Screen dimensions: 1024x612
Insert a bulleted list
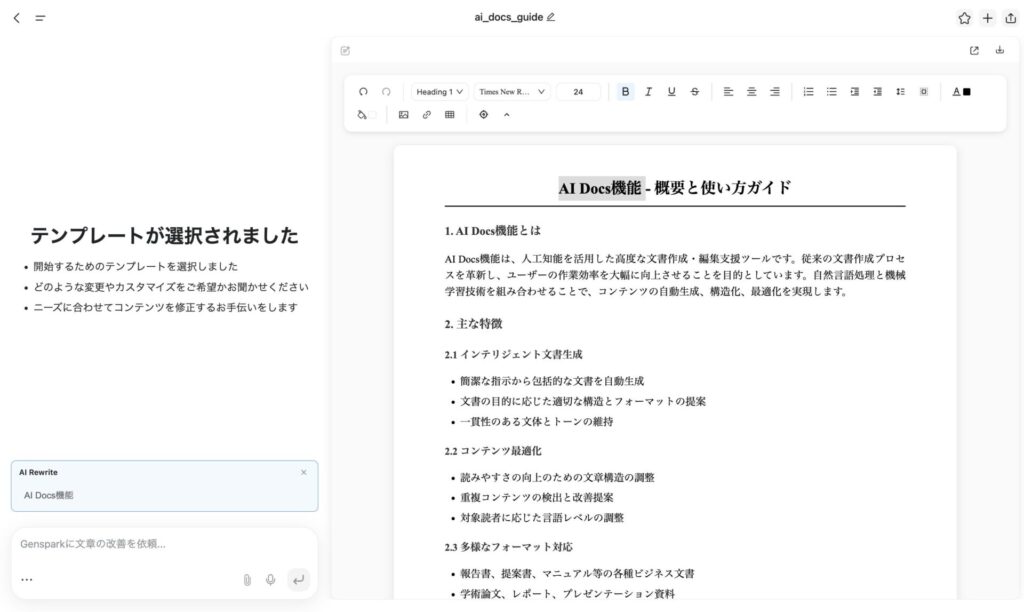tap(831, 92)
